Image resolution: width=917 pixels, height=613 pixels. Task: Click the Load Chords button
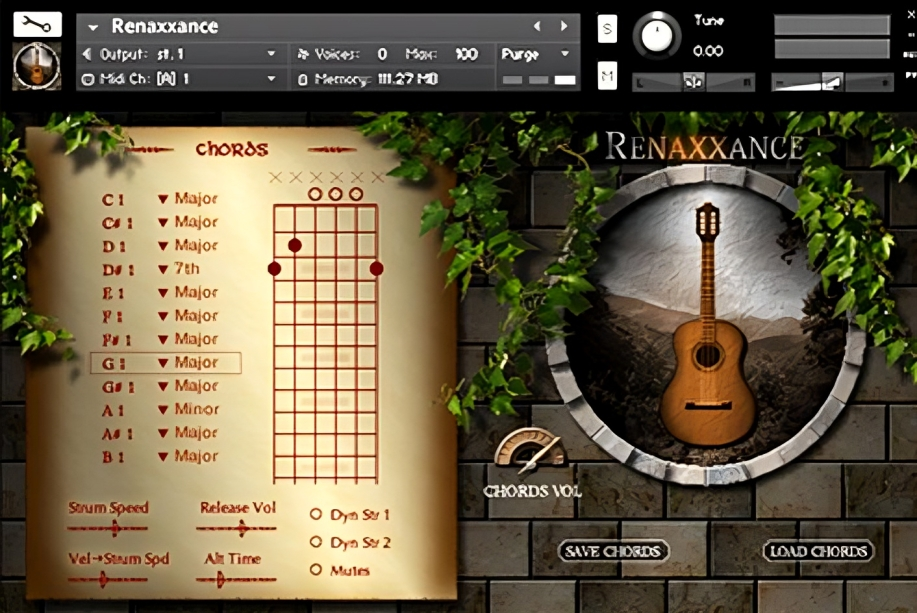point(818,551)
